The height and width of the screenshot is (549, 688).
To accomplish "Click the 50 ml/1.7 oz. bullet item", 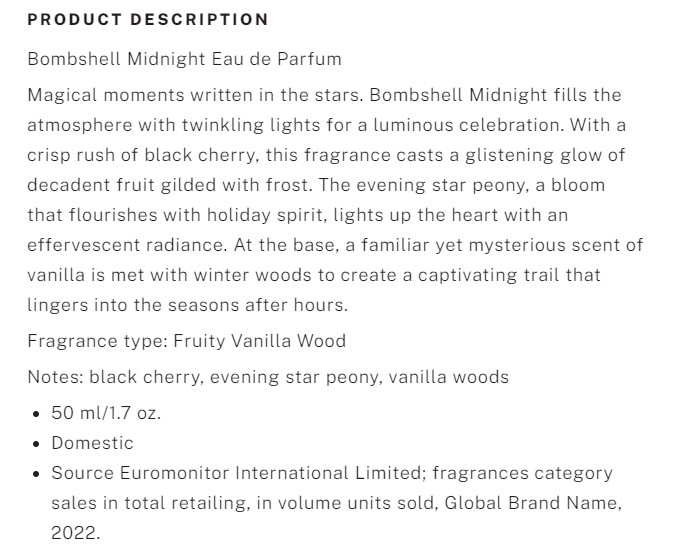I will tap(106, 413).
